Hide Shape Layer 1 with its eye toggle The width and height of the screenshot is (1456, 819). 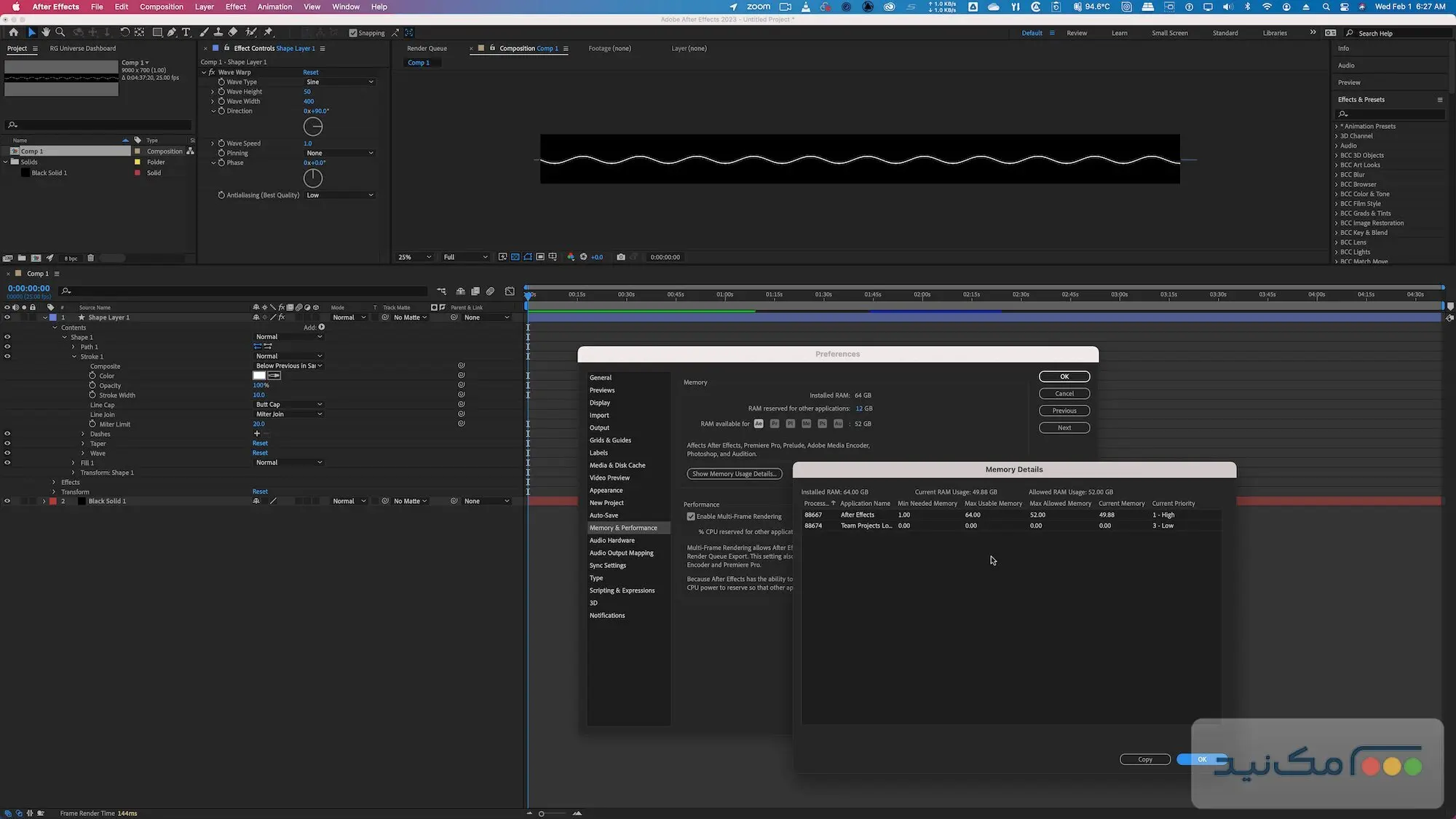(x=7, y=317)
